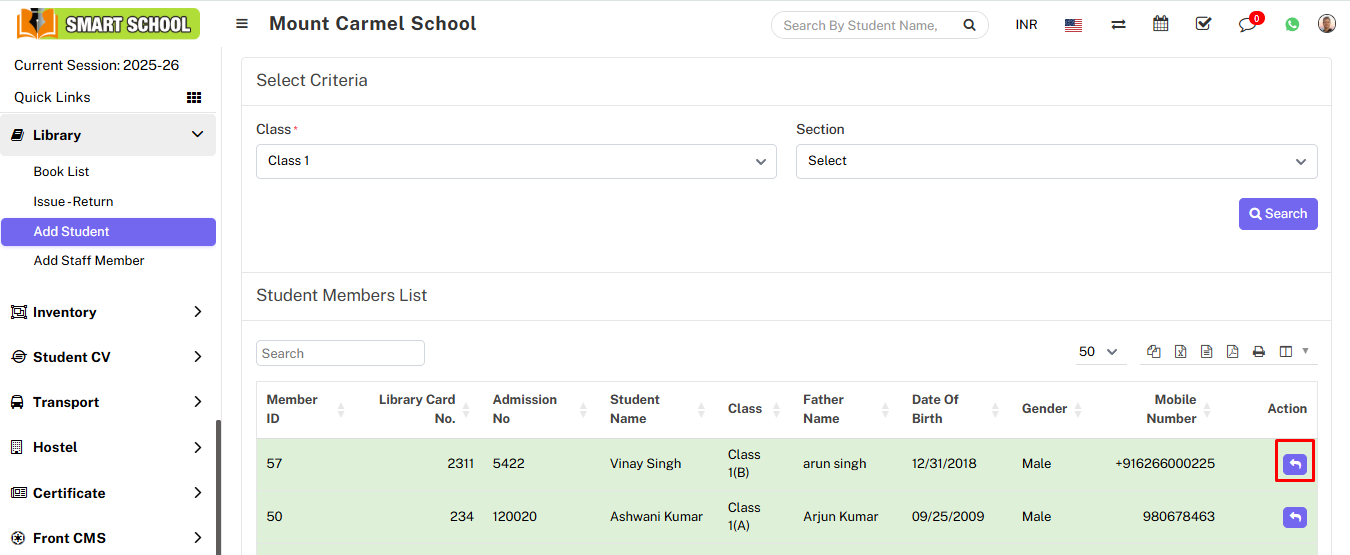Expand the Hostel menu
This screenshot has width=1350, height=555.
[108, 447]
